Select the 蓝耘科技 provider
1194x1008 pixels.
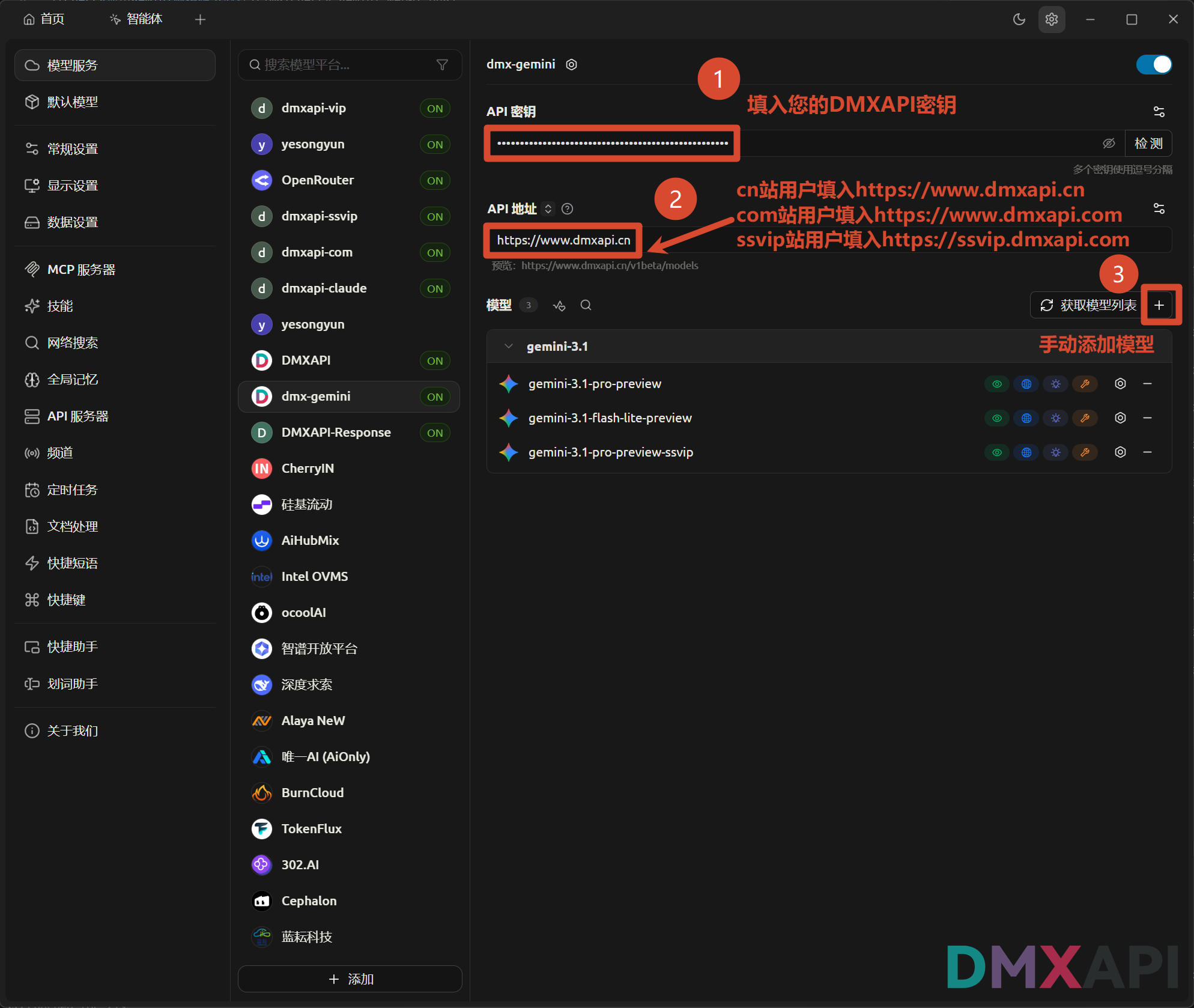(349, 937)
